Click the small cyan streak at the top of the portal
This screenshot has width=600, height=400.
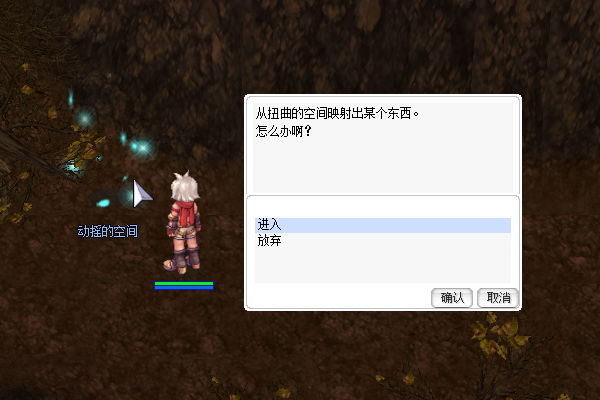pyautogui.click(x=71, y=97)
